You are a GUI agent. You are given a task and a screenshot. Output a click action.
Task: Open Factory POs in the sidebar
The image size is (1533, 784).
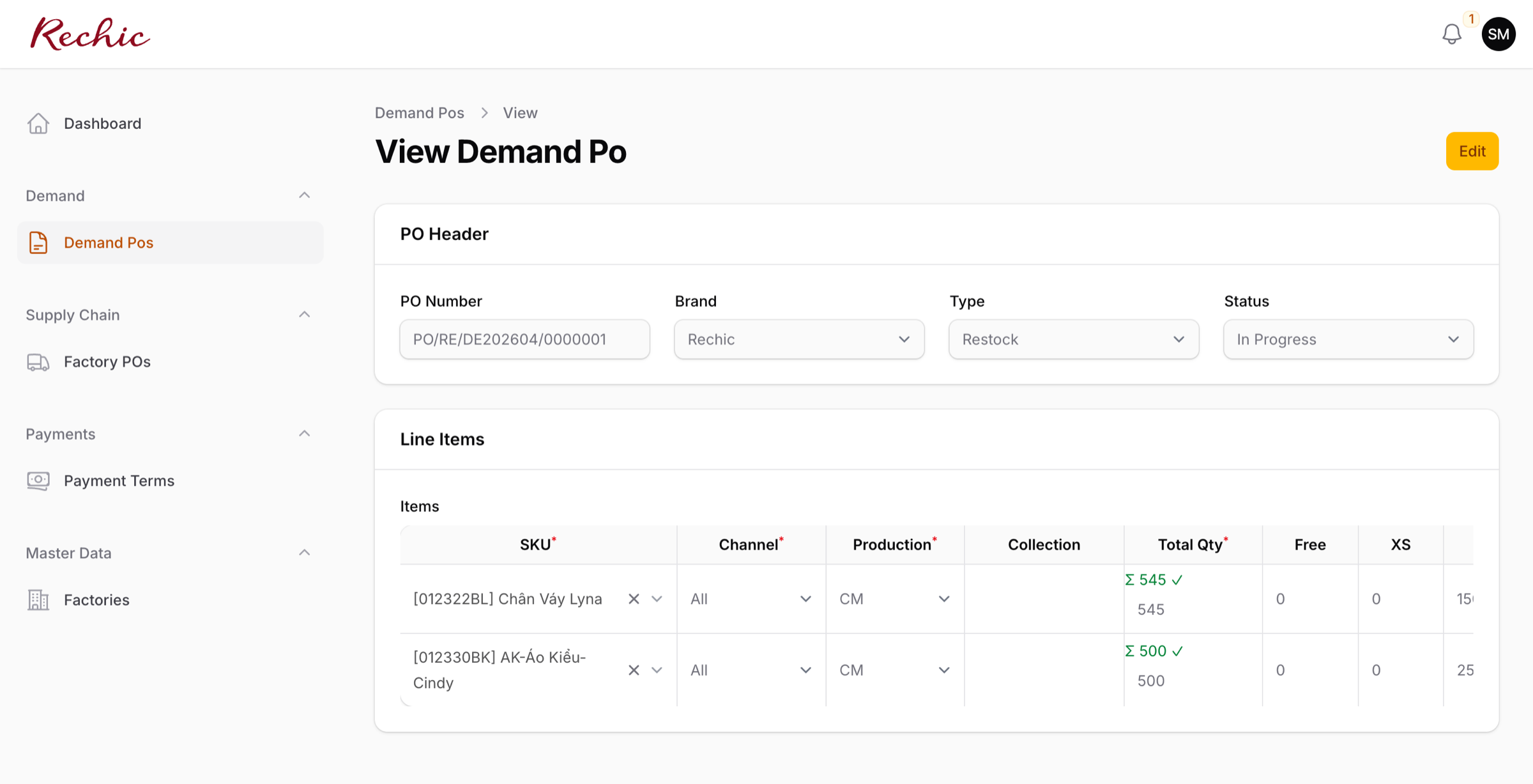(170, 362)
